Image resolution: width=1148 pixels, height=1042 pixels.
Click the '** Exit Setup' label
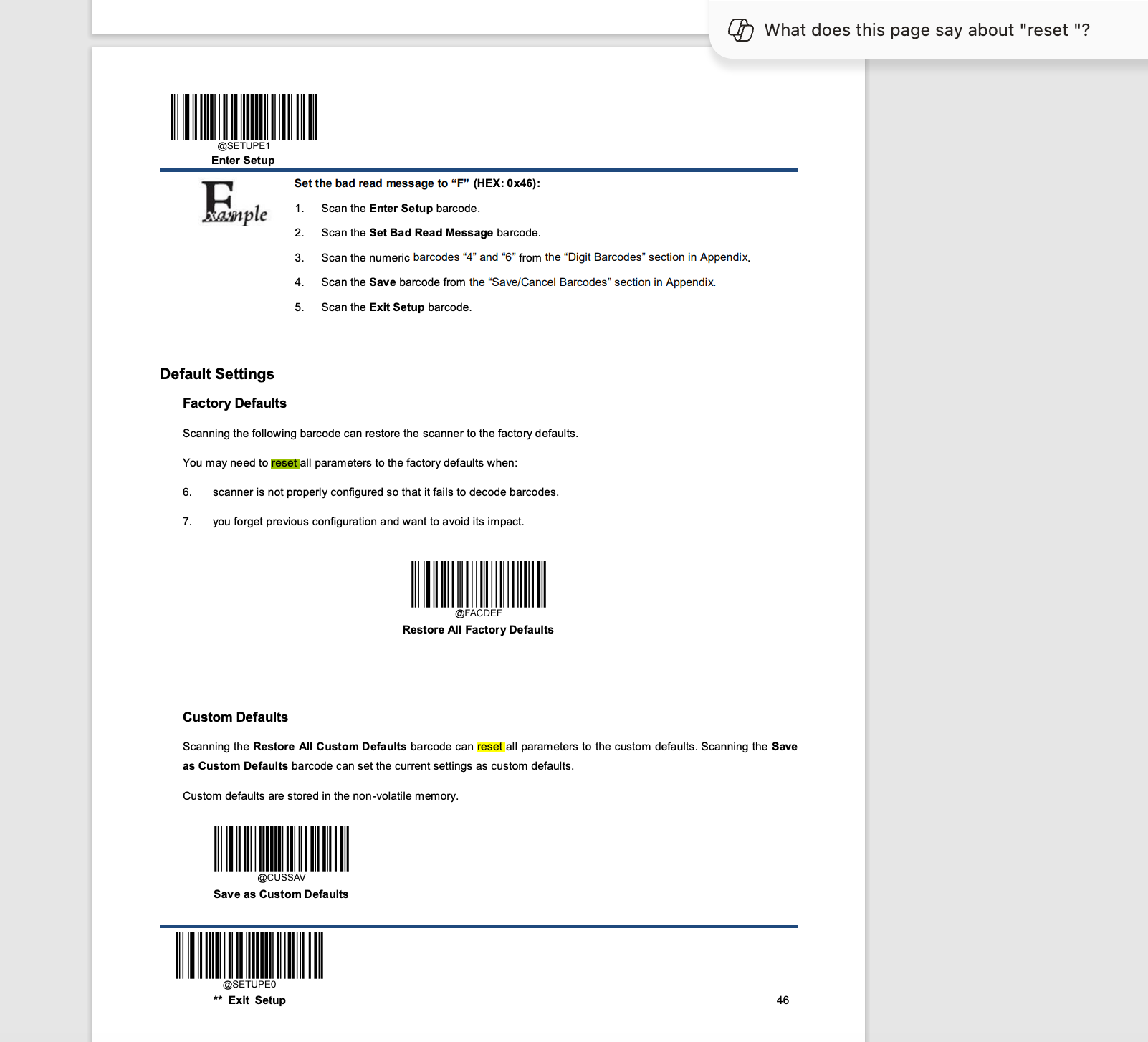coord(249,1000)
